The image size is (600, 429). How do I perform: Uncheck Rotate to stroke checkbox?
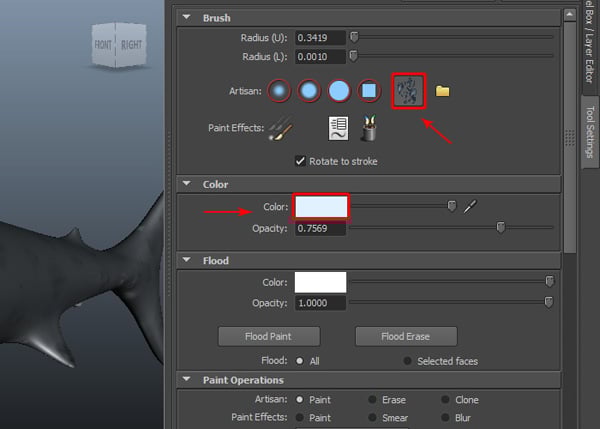coord(300,161)
